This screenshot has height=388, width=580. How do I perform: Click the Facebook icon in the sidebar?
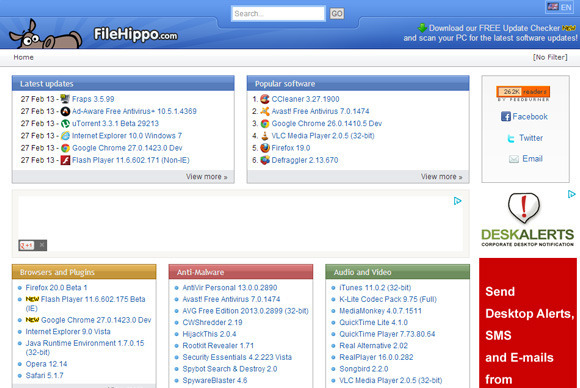[x=506, y=117]
